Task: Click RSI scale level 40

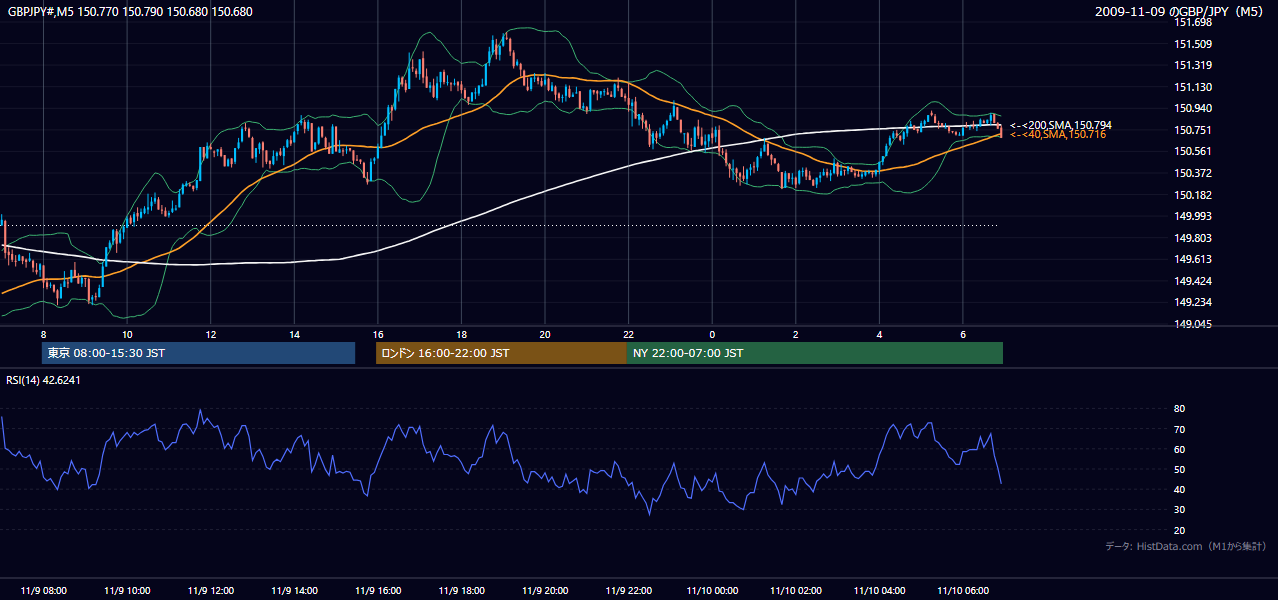Action: 1179,489
